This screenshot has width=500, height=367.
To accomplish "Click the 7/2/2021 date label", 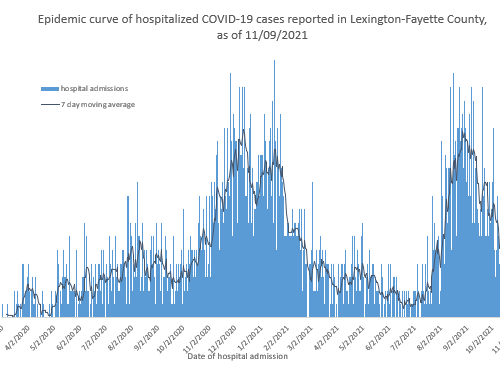I will tap(403, 338).
